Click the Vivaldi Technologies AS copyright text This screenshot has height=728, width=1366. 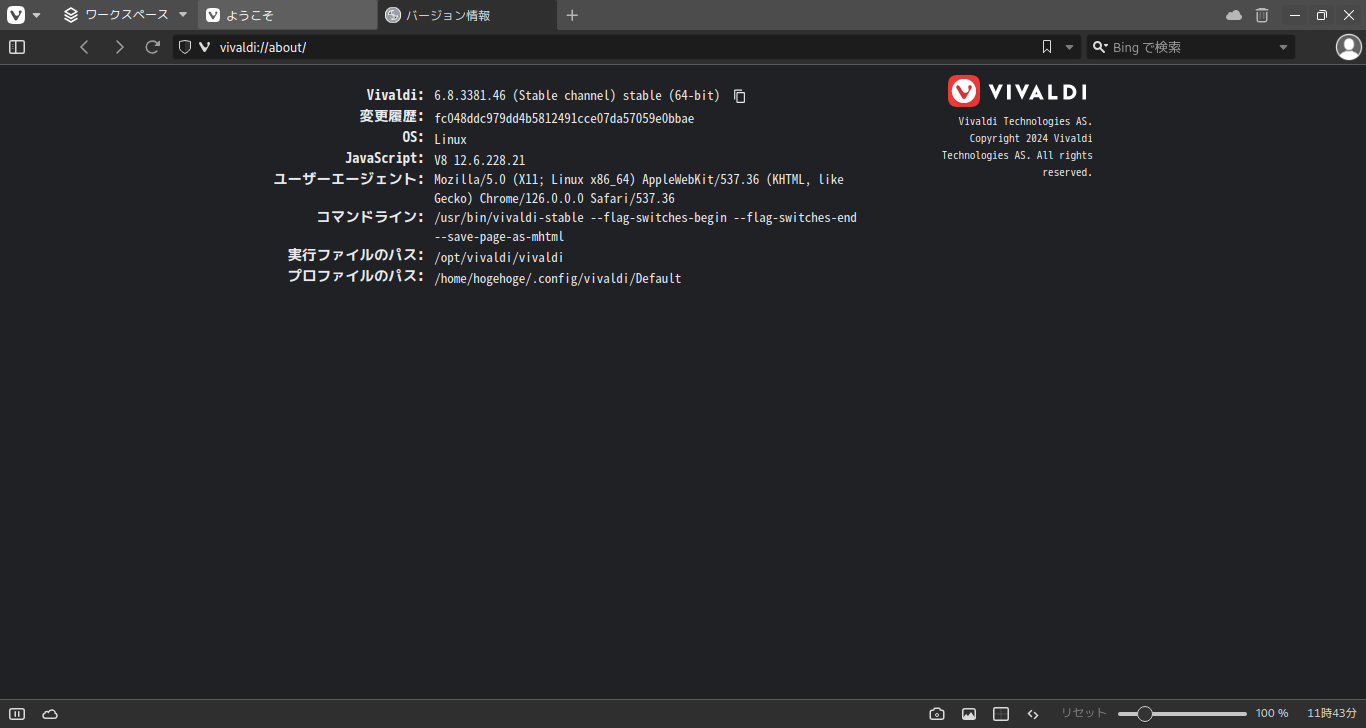pos(1017,147)
